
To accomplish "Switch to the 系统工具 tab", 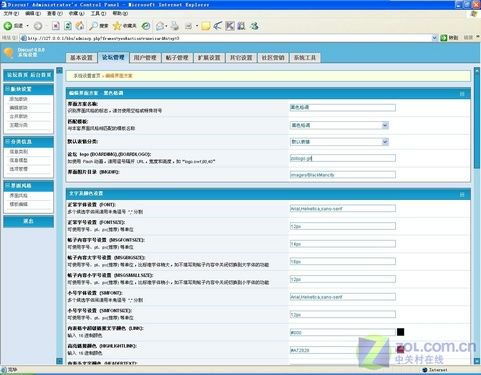I will 305,58.
